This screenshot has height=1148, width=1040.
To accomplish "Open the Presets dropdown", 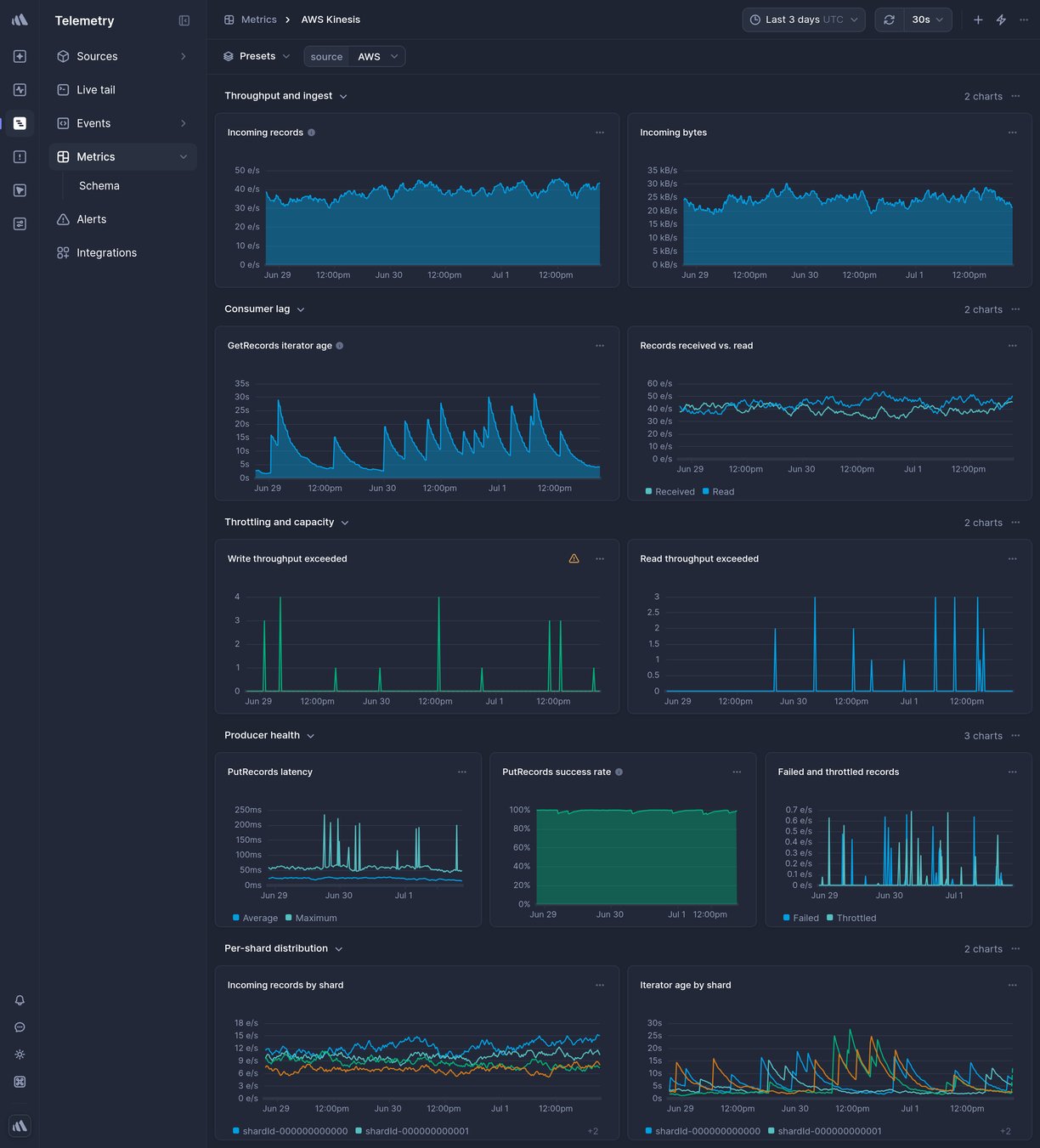I will pyautogui.click(x=257, y=56).
